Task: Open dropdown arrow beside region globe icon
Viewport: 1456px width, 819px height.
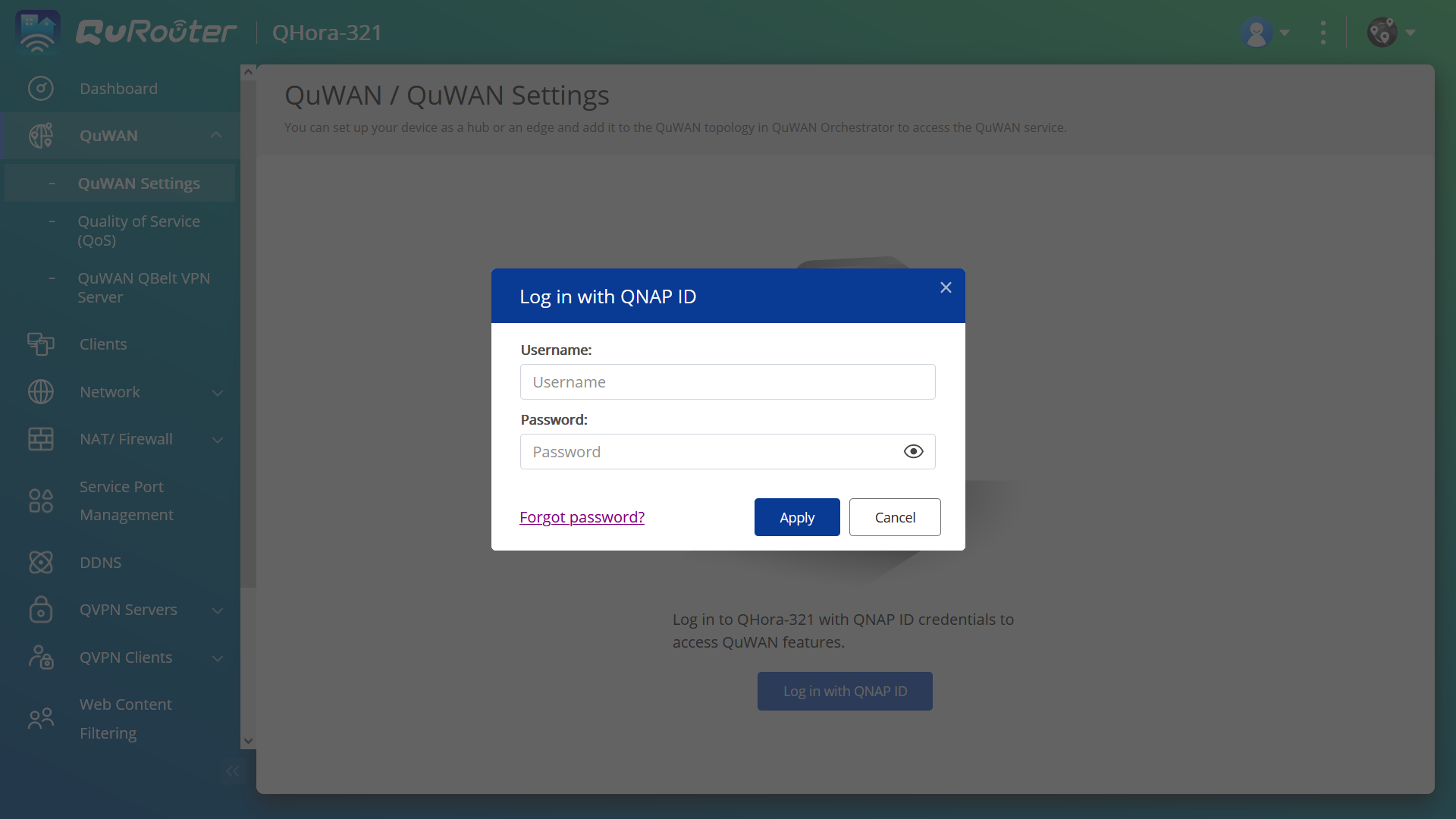Action: (1410, 33)
